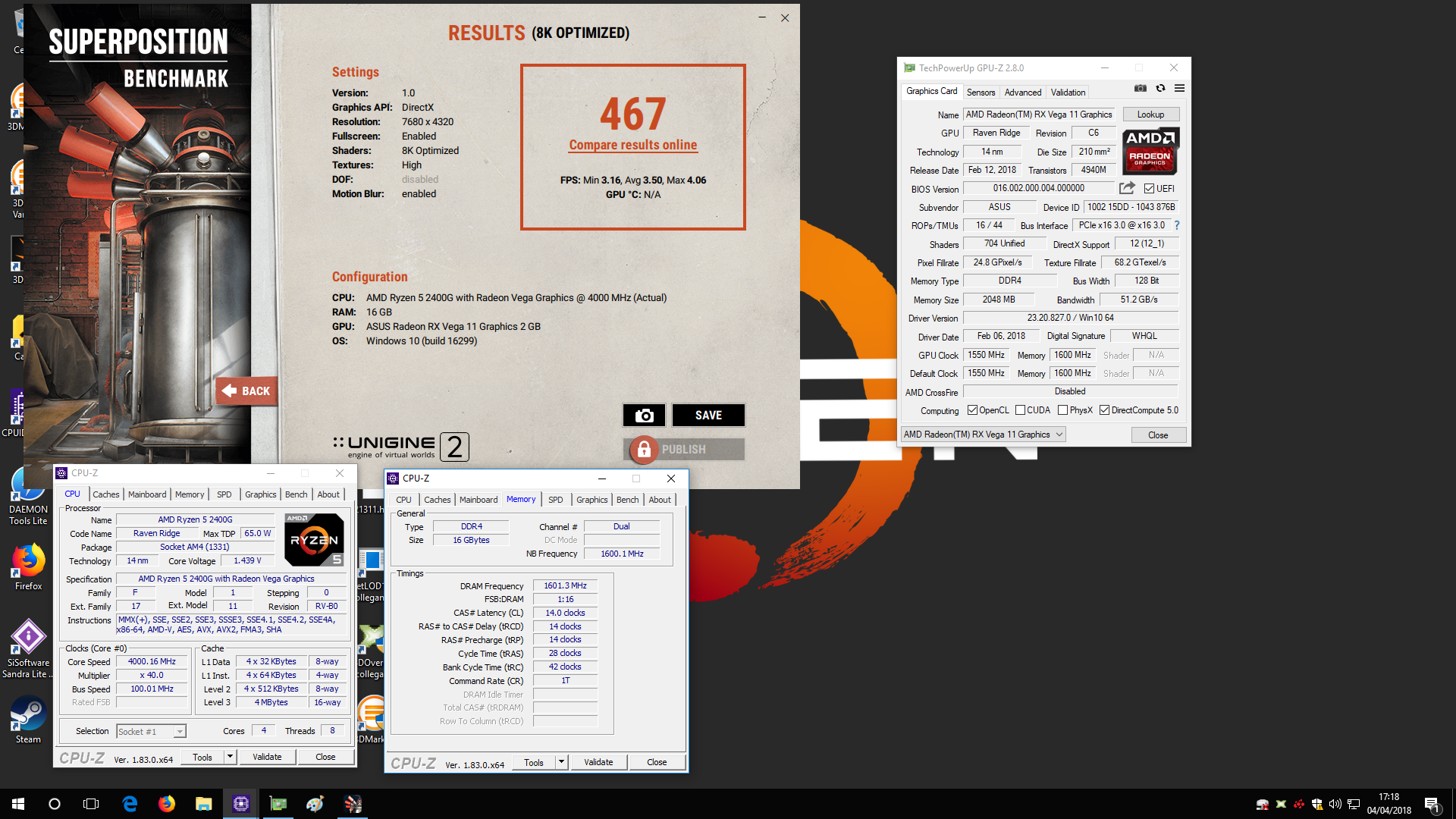Click the Cortana search circle
Screen dimensions: 1456x819
[x=55, y=804]
